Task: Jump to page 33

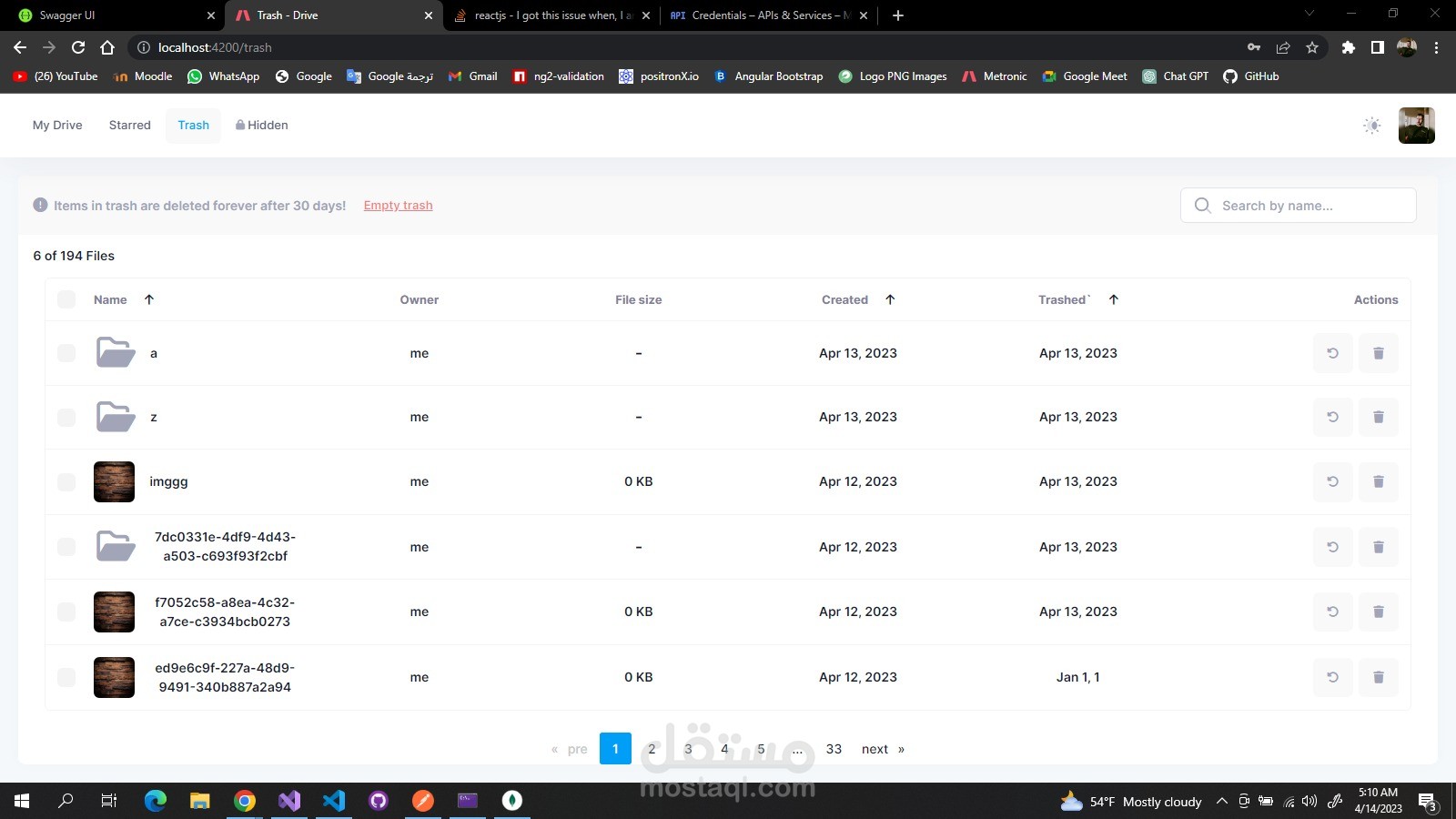Action: [834, 749]
